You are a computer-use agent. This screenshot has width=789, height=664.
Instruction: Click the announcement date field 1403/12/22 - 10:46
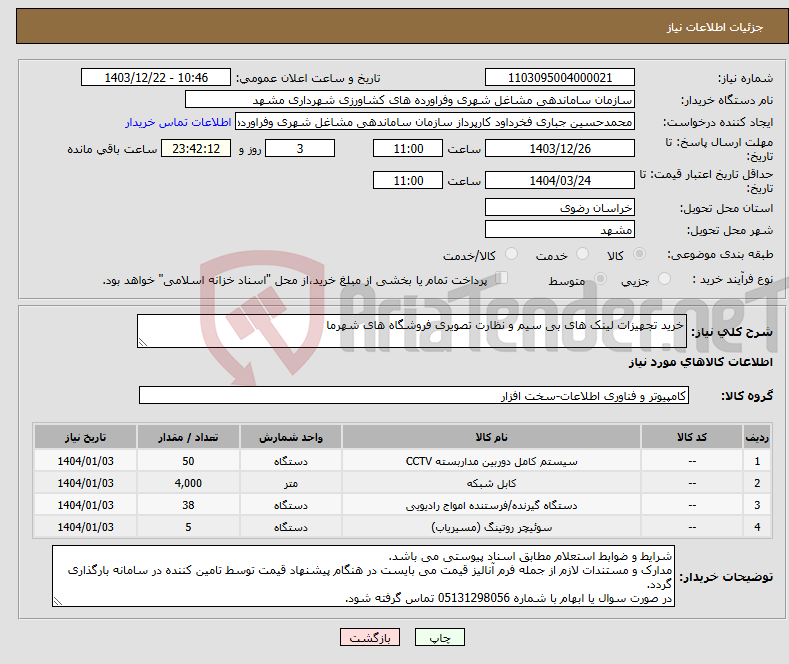click(156, 77)
